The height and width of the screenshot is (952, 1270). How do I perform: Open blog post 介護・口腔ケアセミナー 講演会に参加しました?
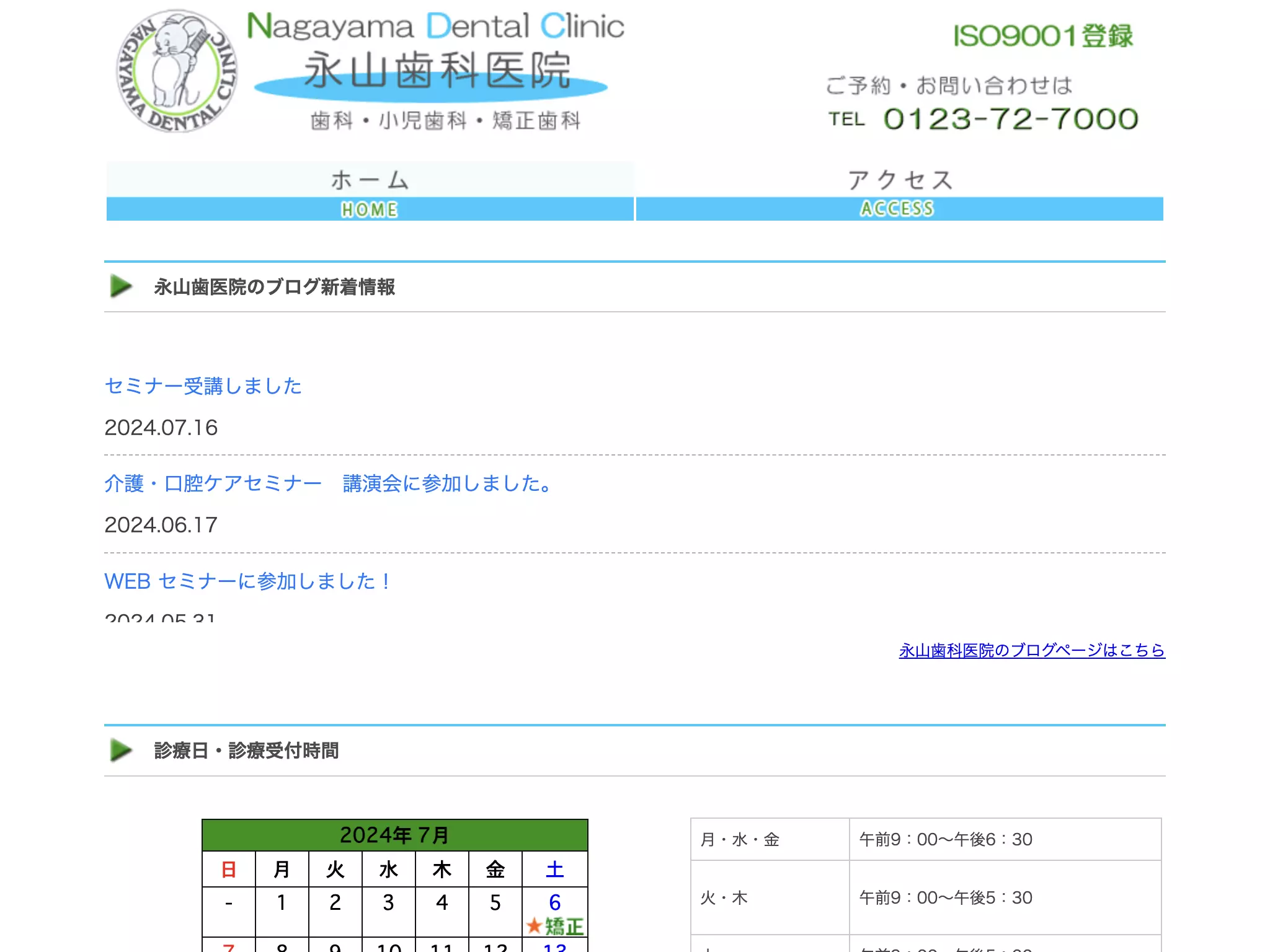[327, 483]
